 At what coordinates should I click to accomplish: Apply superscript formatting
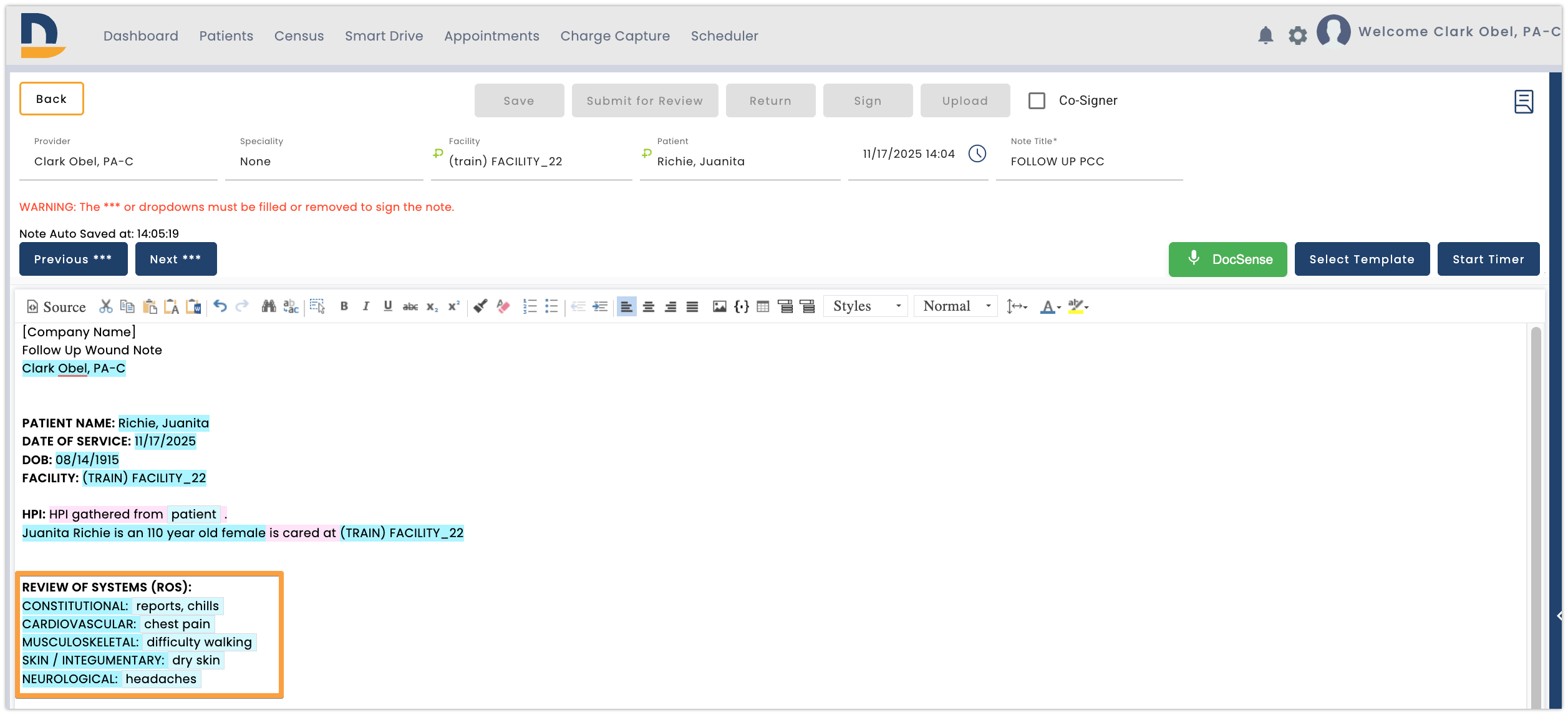454,306
